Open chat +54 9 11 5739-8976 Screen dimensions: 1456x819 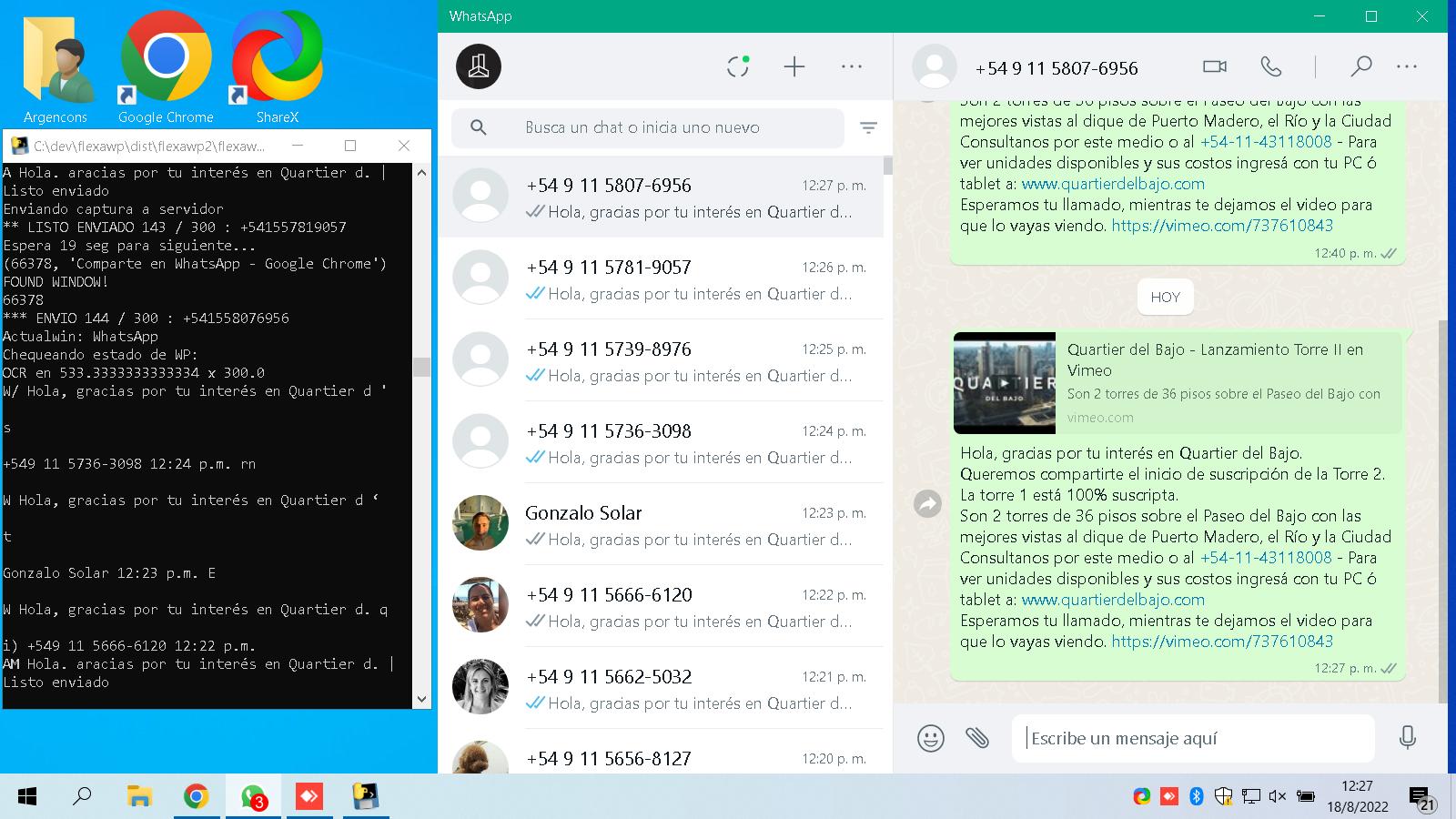click(661, 360)
